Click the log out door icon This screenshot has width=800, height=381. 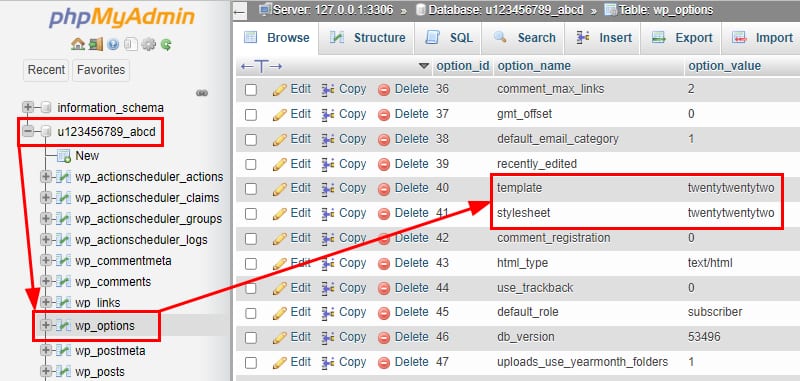95,44
